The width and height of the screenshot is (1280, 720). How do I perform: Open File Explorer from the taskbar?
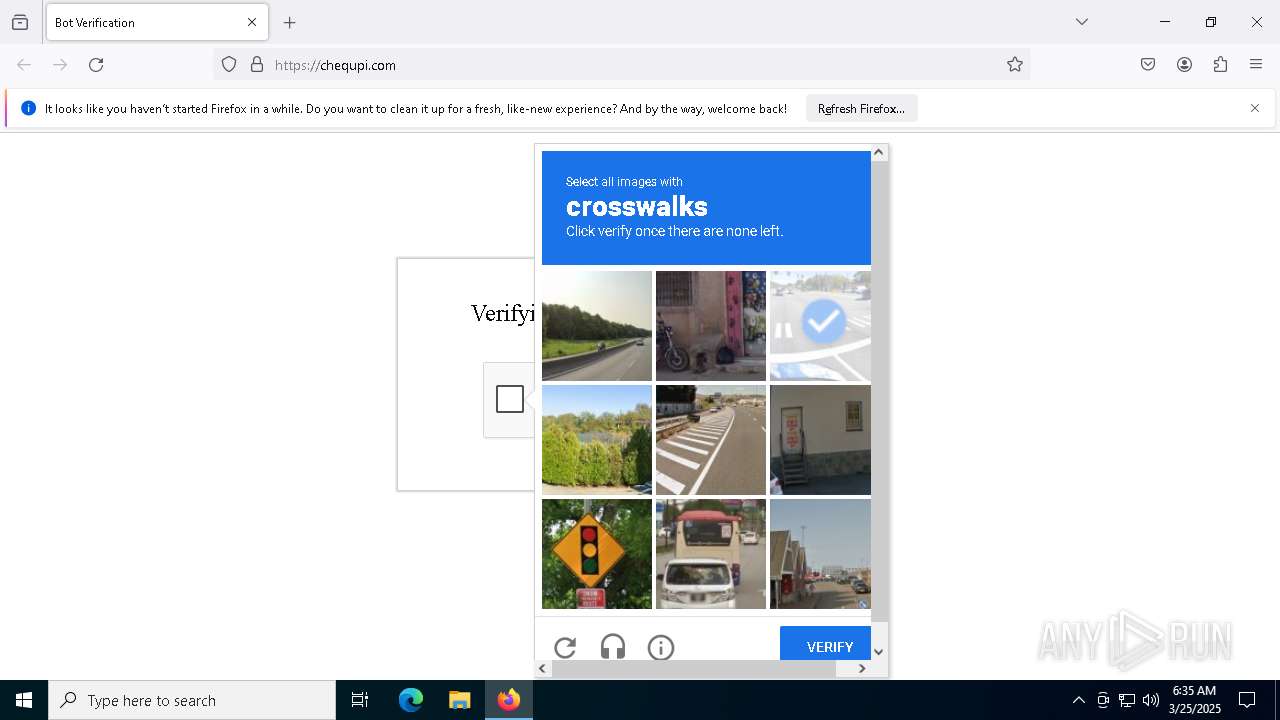459,700
